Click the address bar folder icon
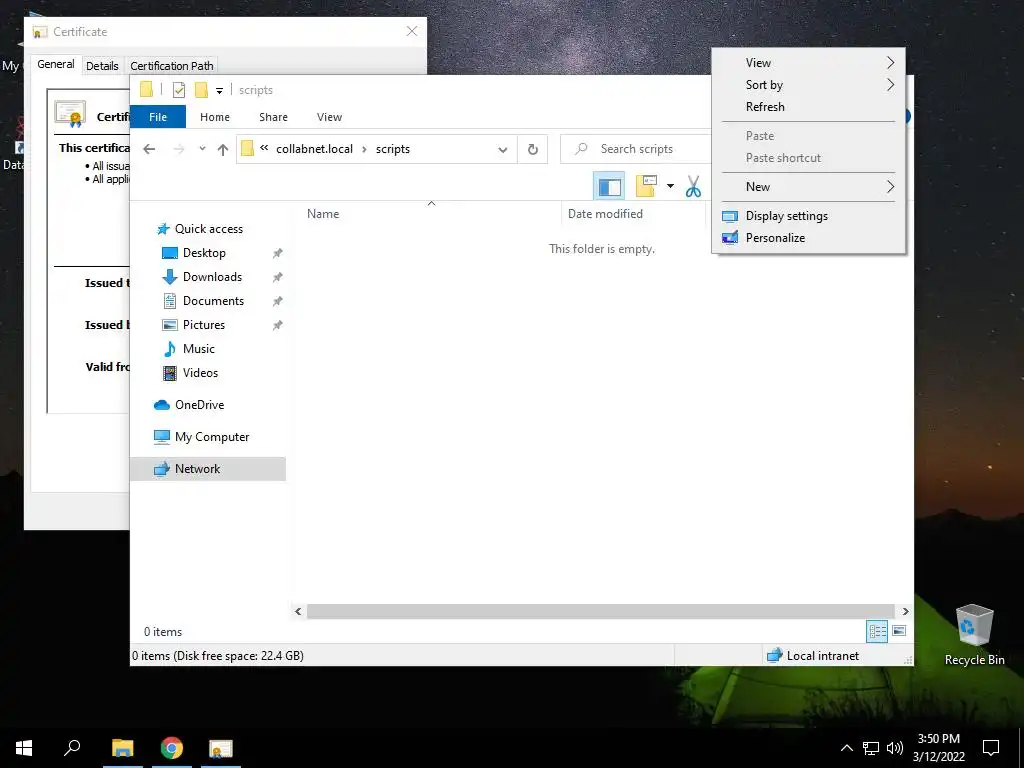Screen dimensions: 1024x768 coord(247,149)
